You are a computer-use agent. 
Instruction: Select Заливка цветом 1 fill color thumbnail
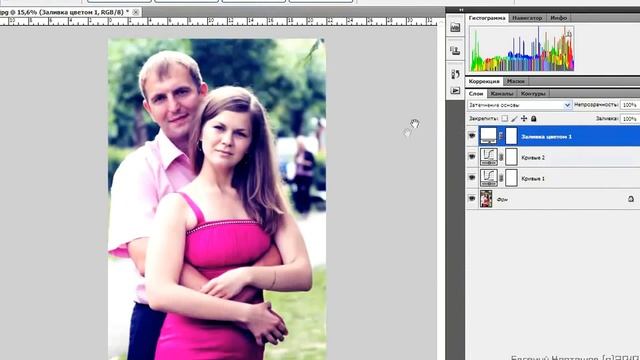click(488, 136)
